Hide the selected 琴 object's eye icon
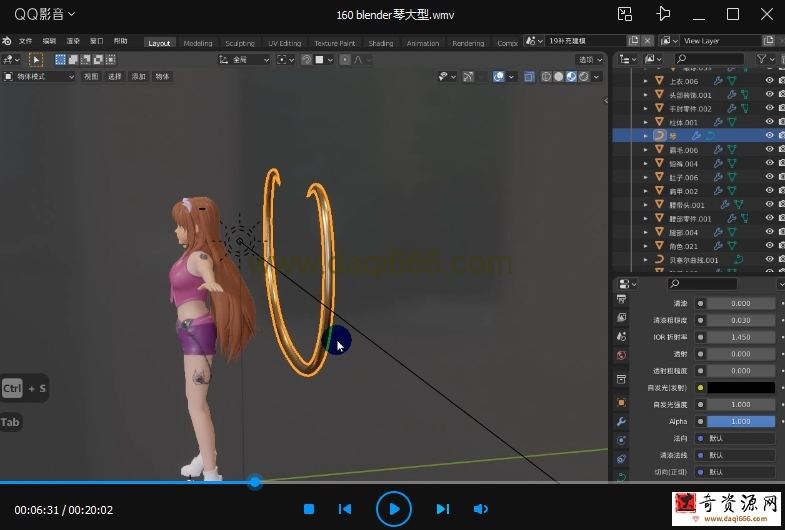 tap(769, 135)
